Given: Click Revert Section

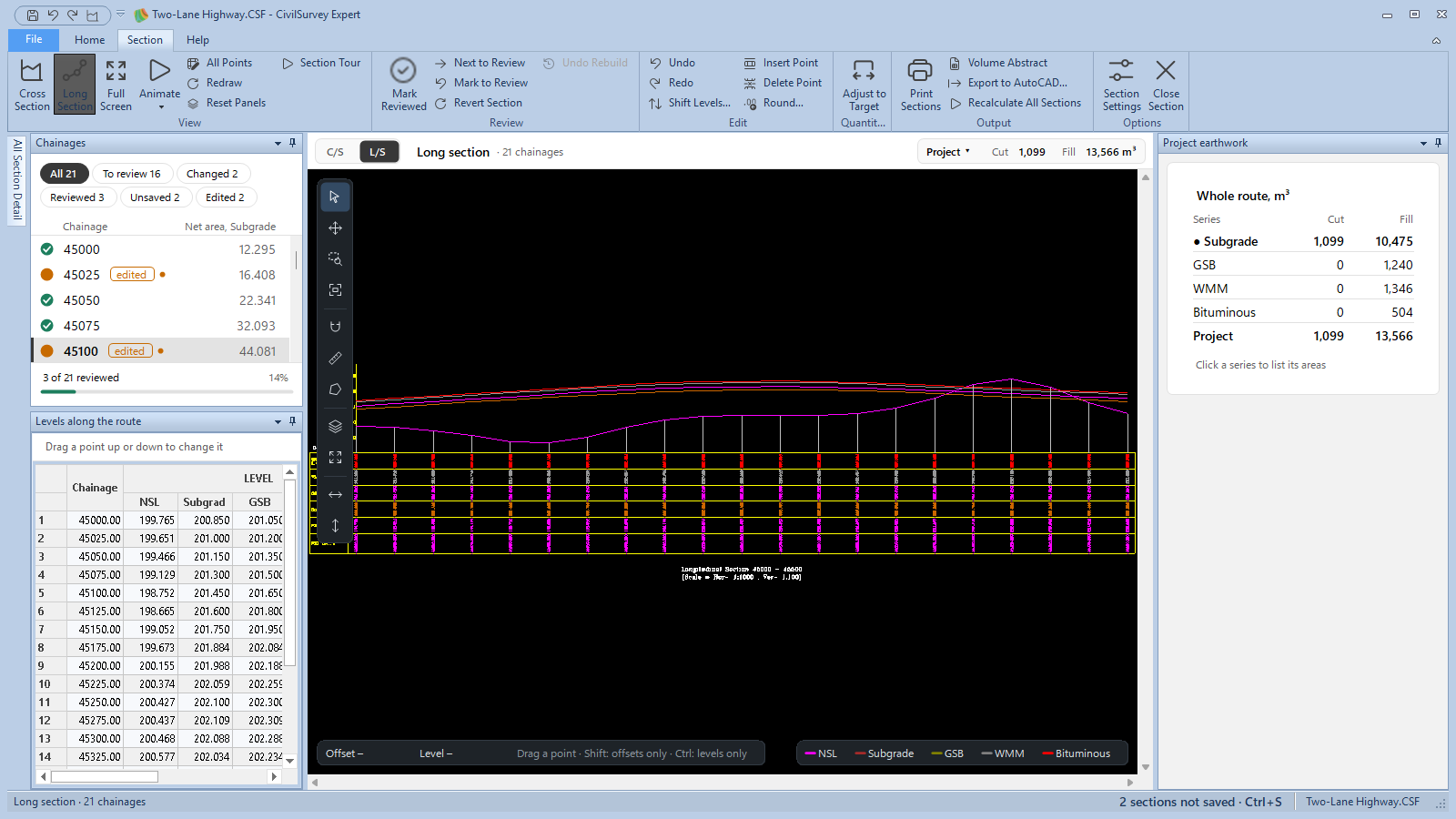Looking at the screenshot, I should 479,103.
